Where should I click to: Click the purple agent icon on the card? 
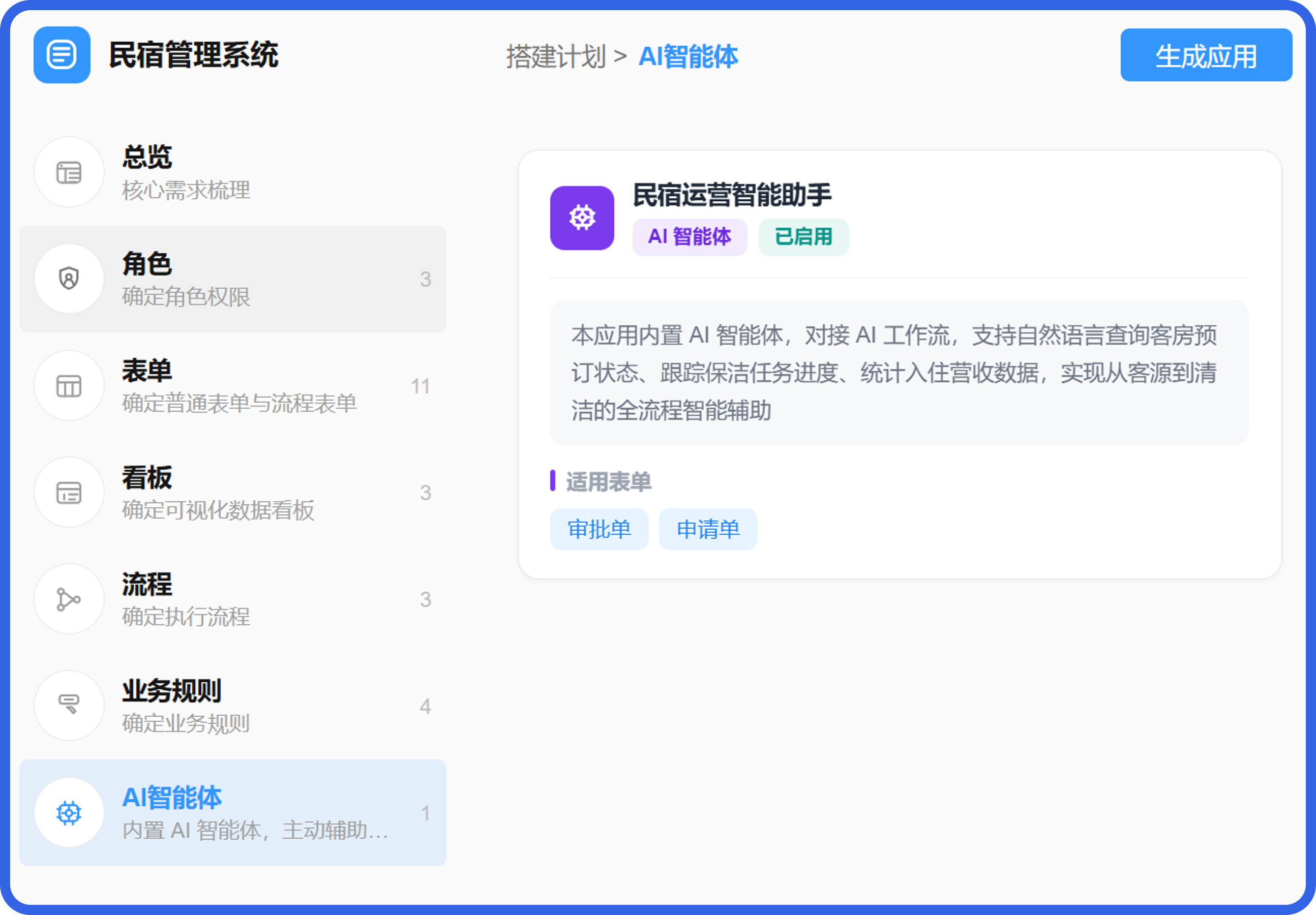pos(582,218)
